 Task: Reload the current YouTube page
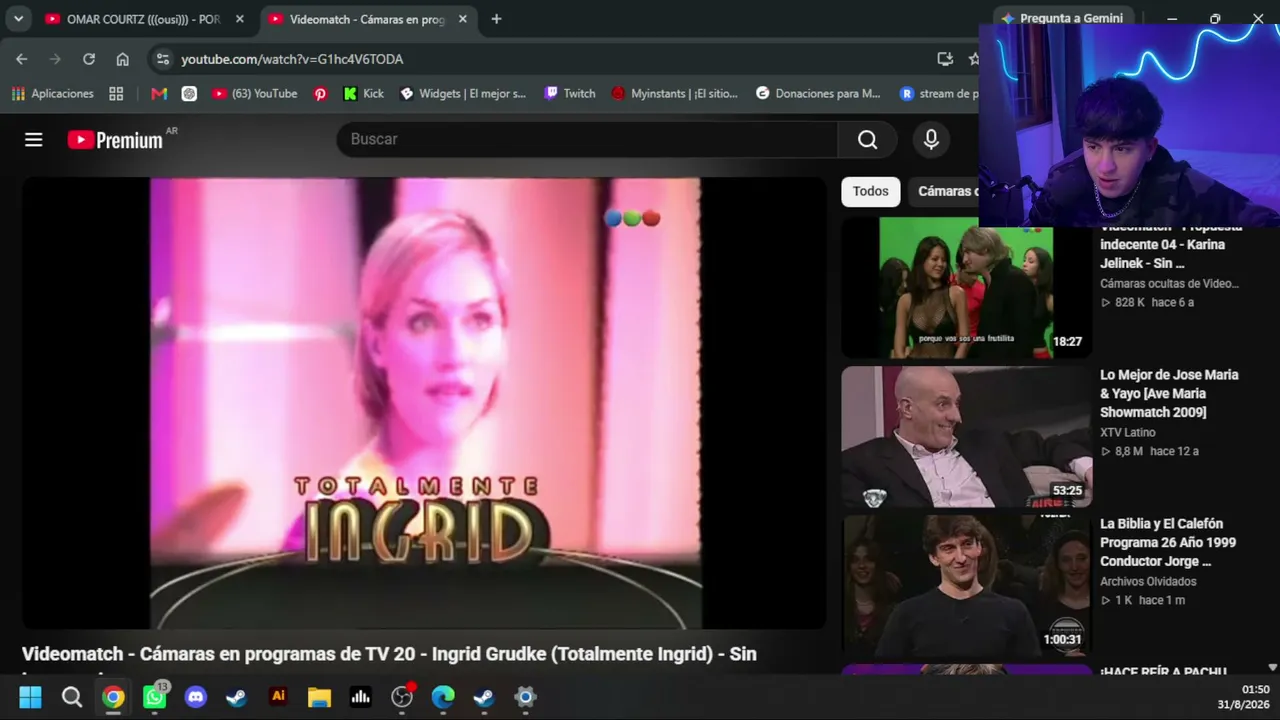pos(89,59)
